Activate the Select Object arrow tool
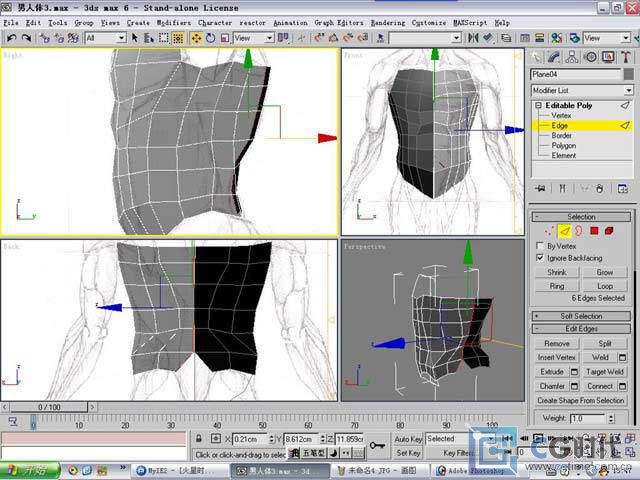 pos(135,38)
